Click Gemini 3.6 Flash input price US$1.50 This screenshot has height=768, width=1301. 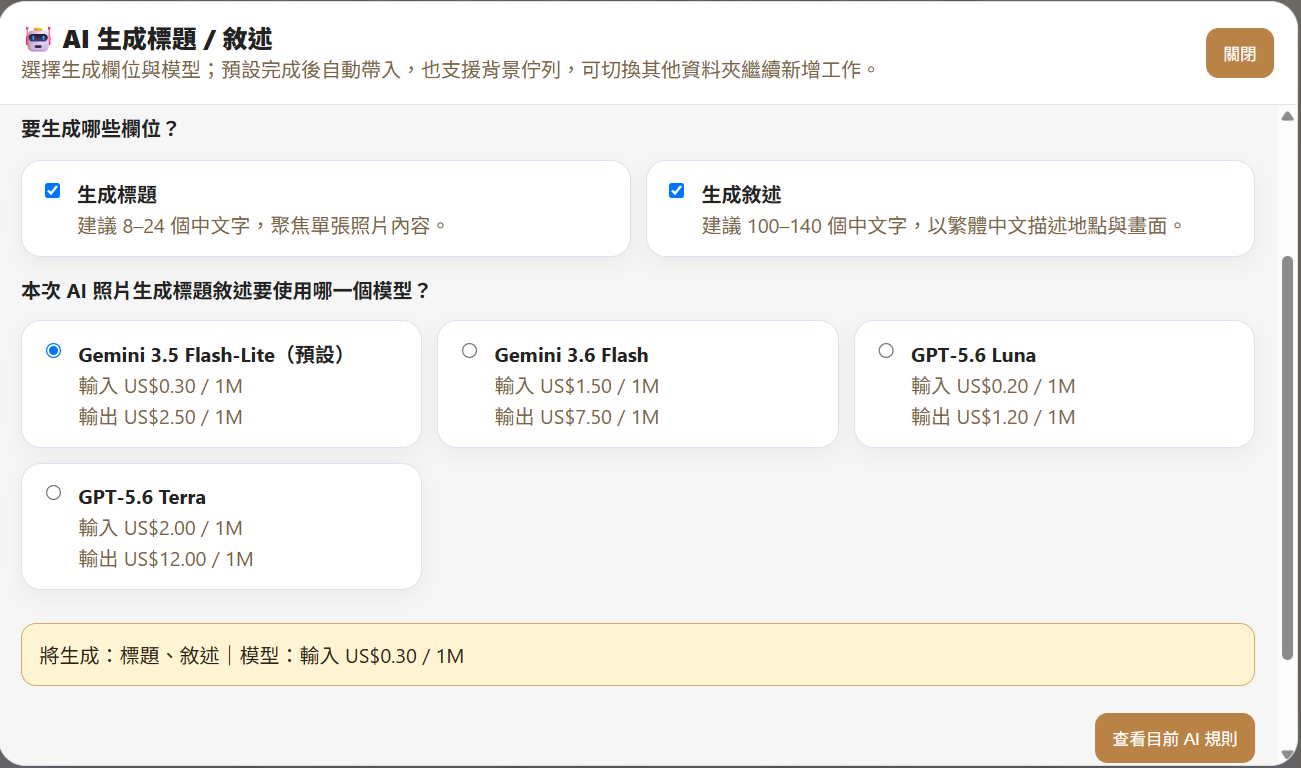577,386
